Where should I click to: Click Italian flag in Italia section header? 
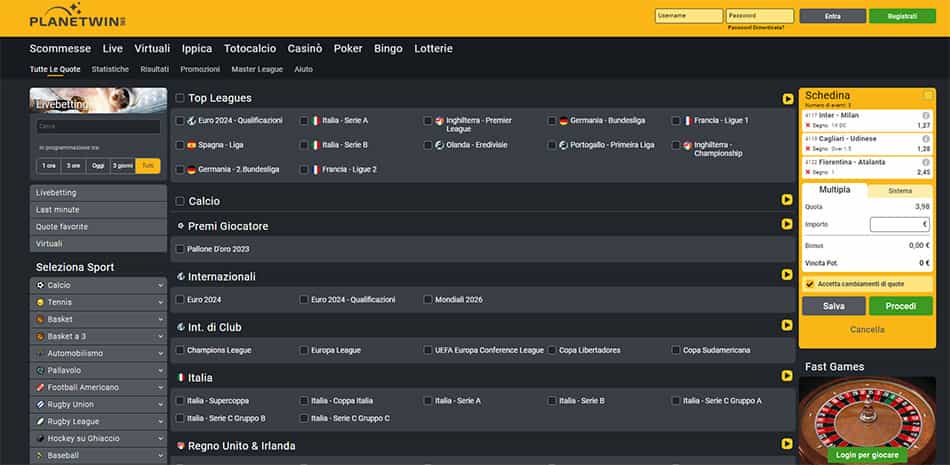(x=181, y=378)
